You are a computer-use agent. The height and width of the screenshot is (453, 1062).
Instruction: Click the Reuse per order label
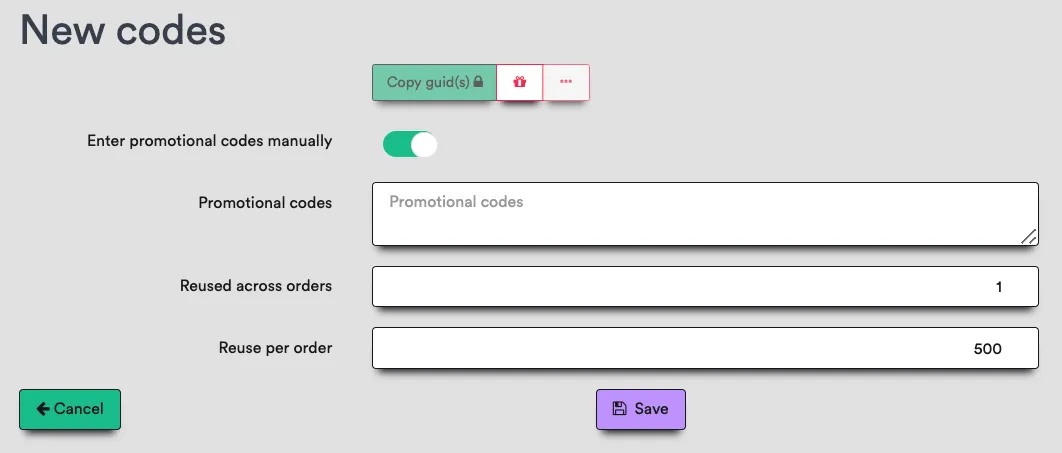click(276, 348)
